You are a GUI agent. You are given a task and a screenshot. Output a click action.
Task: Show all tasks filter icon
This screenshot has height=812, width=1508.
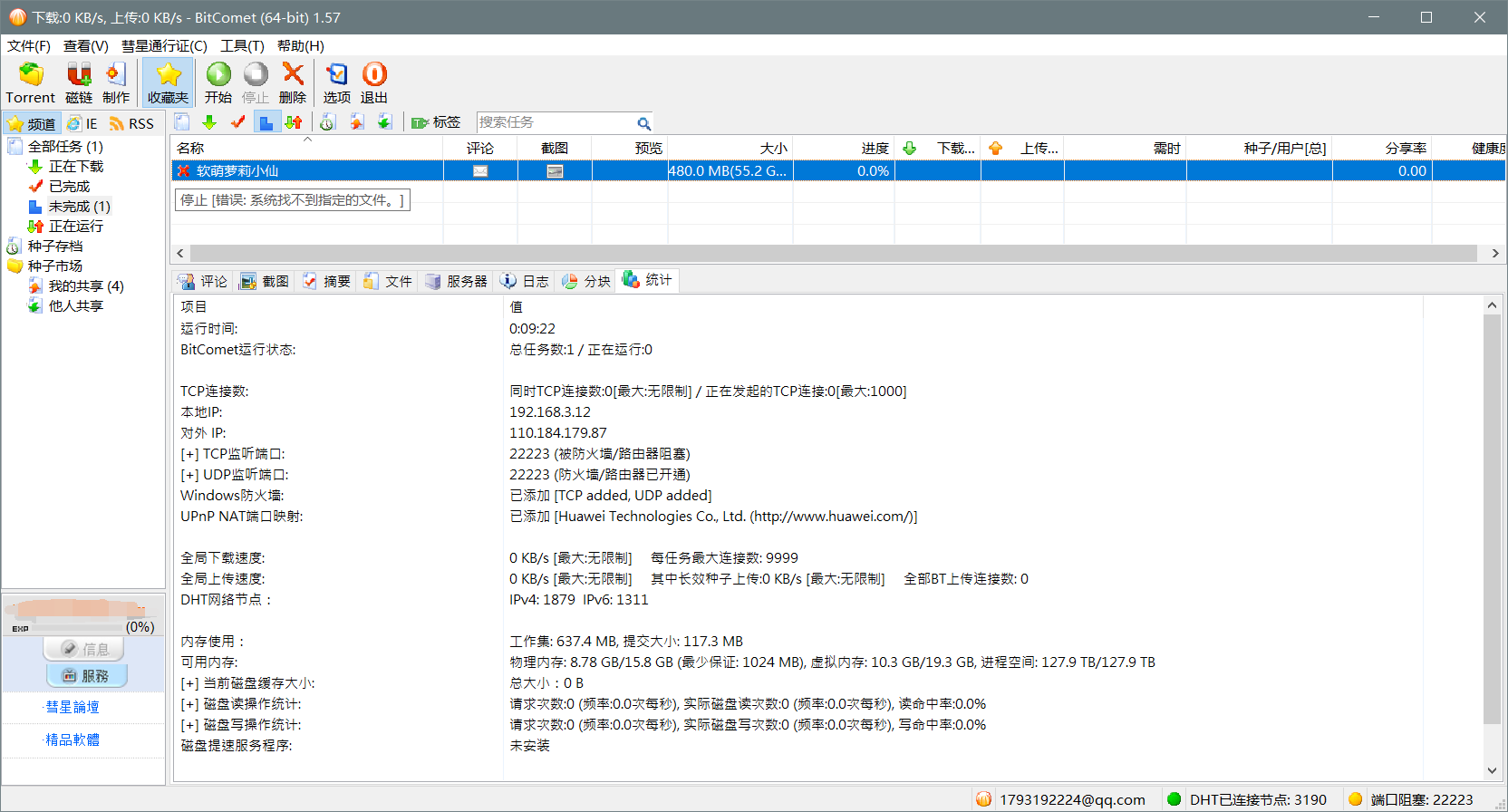coord(182,122)
